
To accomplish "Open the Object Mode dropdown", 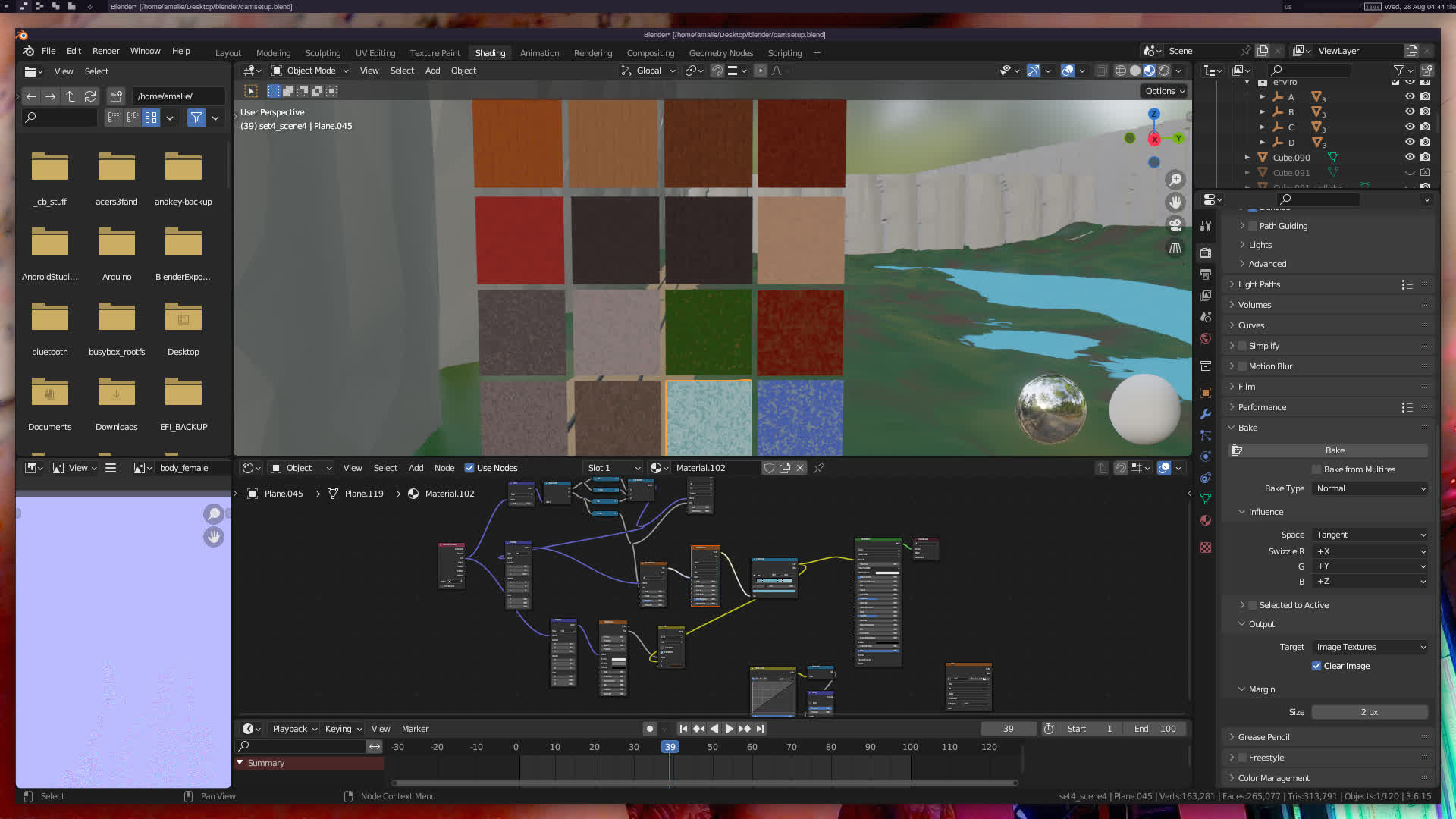I will click(311, 71).
